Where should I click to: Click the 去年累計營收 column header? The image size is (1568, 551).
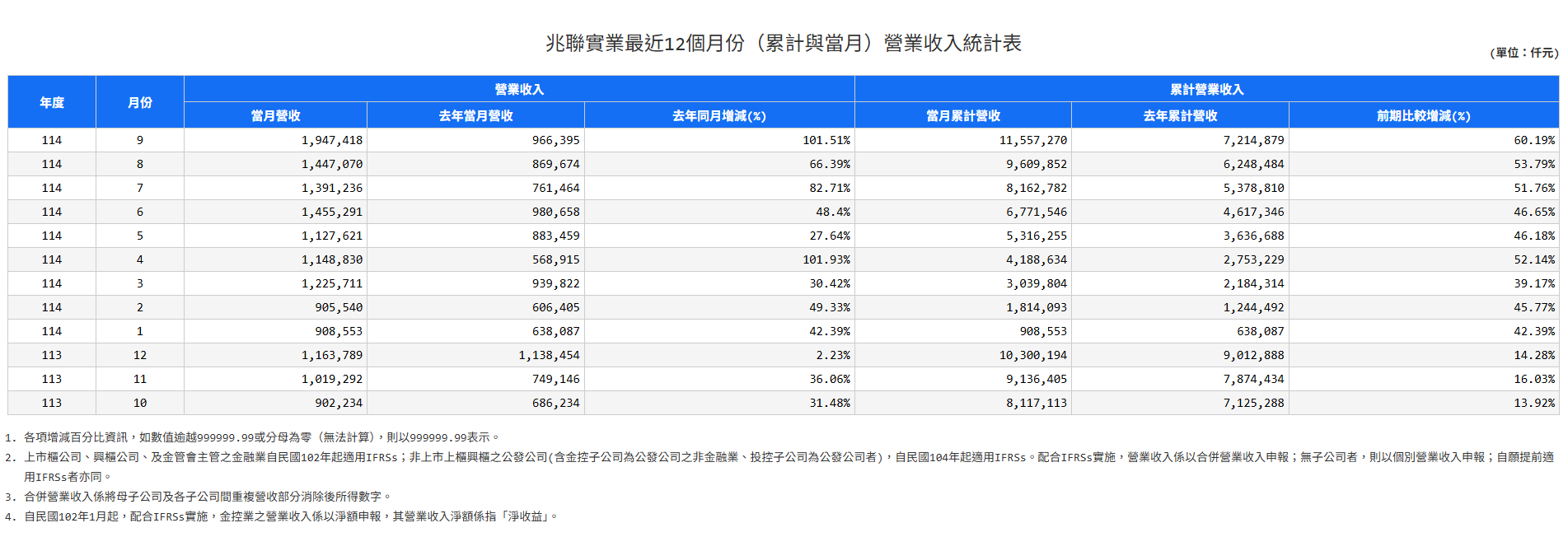1180,115
